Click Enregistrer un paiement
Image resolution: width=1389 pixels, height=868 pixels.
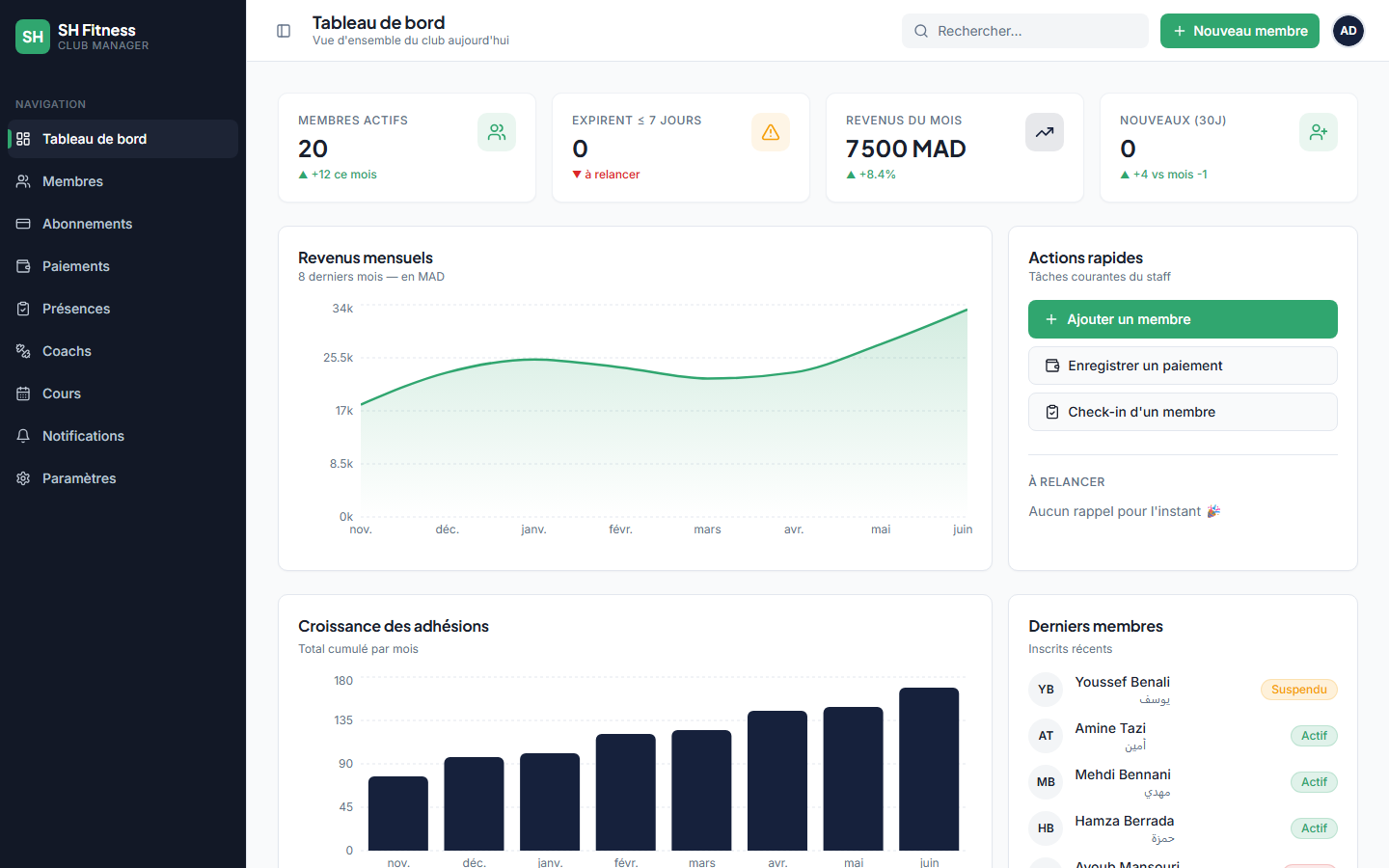(x=1183, y=366)
